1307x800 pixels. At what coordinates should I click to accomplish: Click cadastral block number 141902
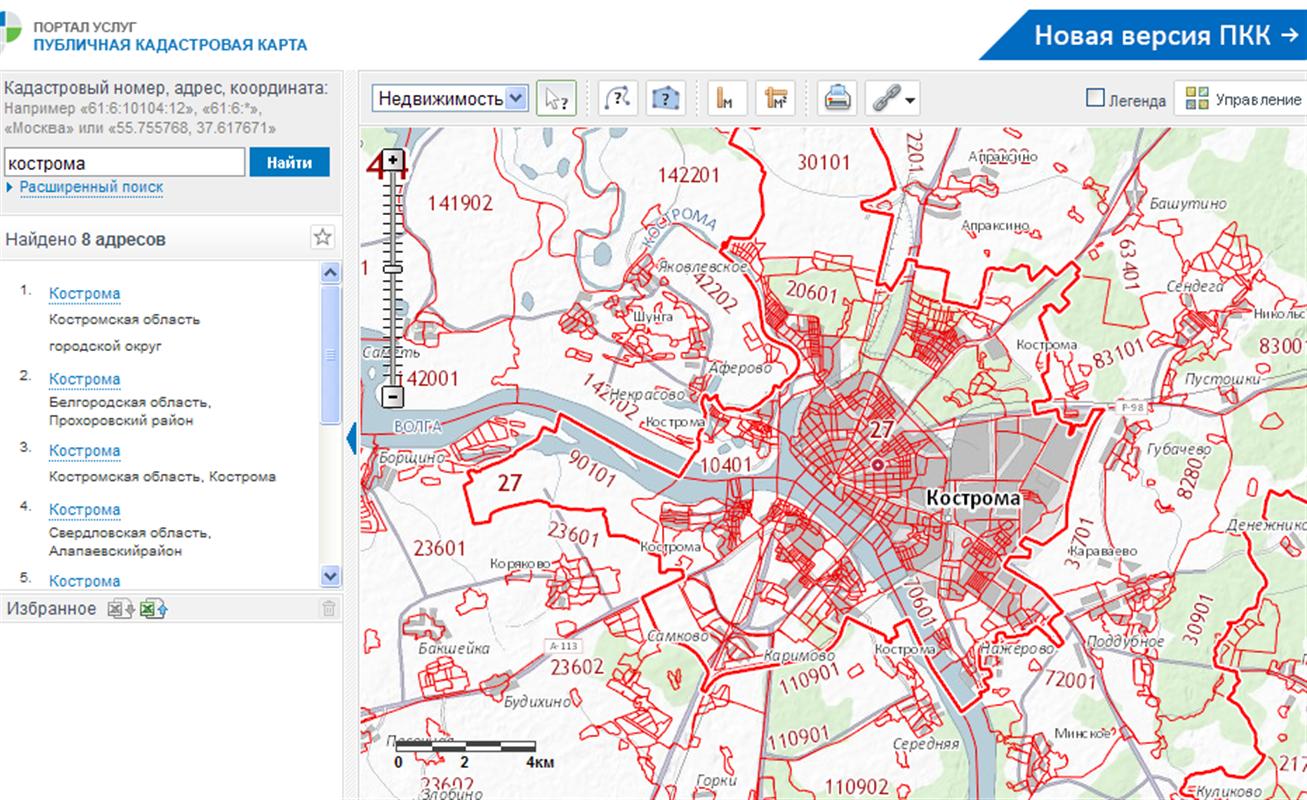(x=460, y=203)
